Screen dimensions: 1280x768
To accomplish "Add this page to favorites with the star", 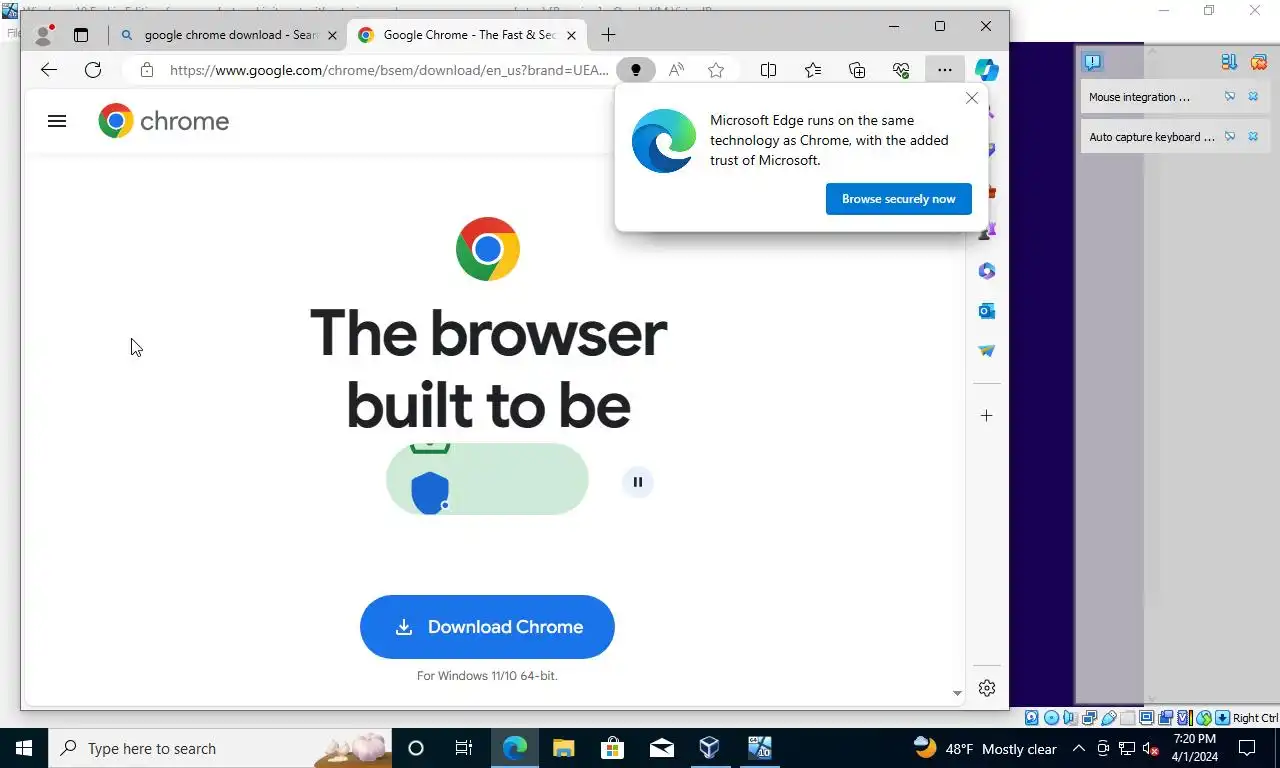I will pos(716,70).
